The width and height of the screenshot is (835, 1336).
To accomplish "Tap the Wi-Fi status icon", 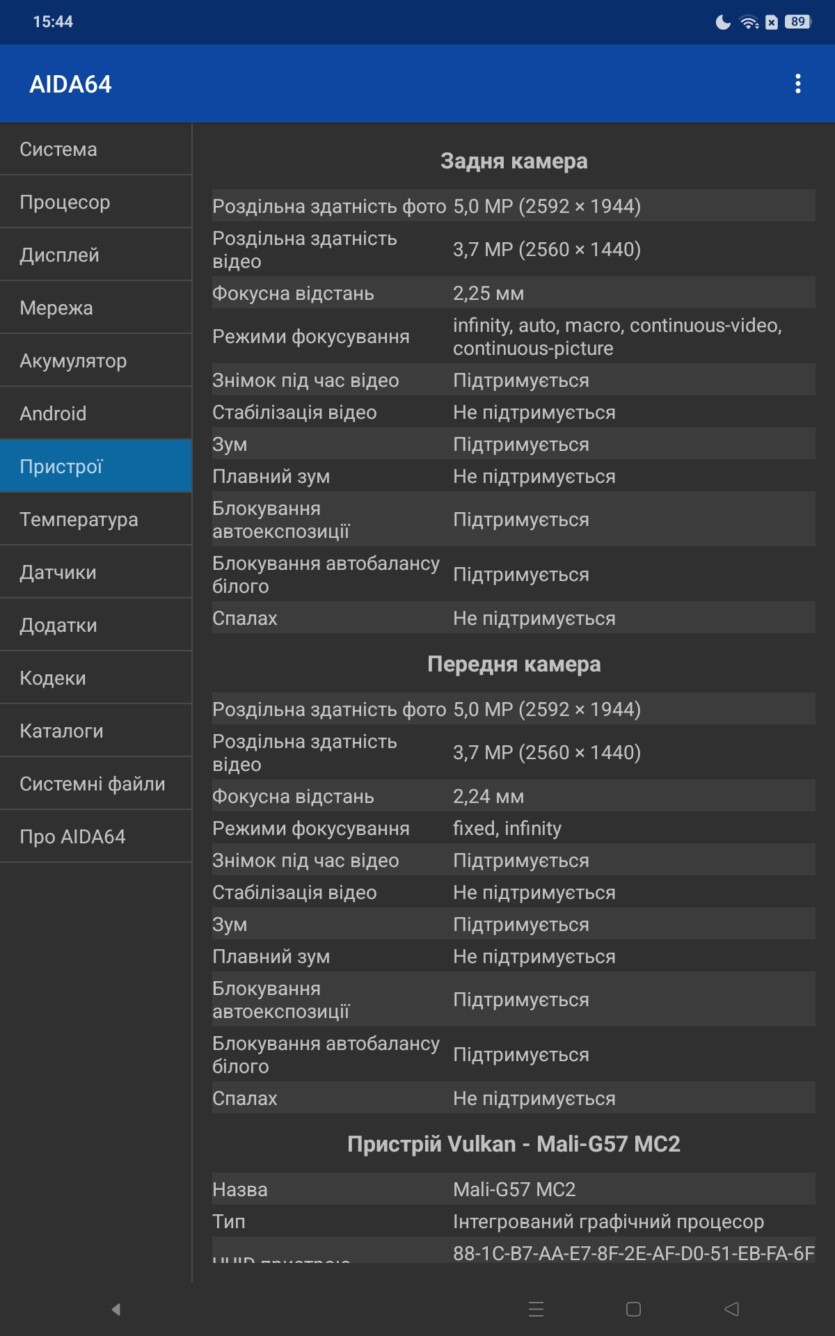I will (x=749, y=22).
